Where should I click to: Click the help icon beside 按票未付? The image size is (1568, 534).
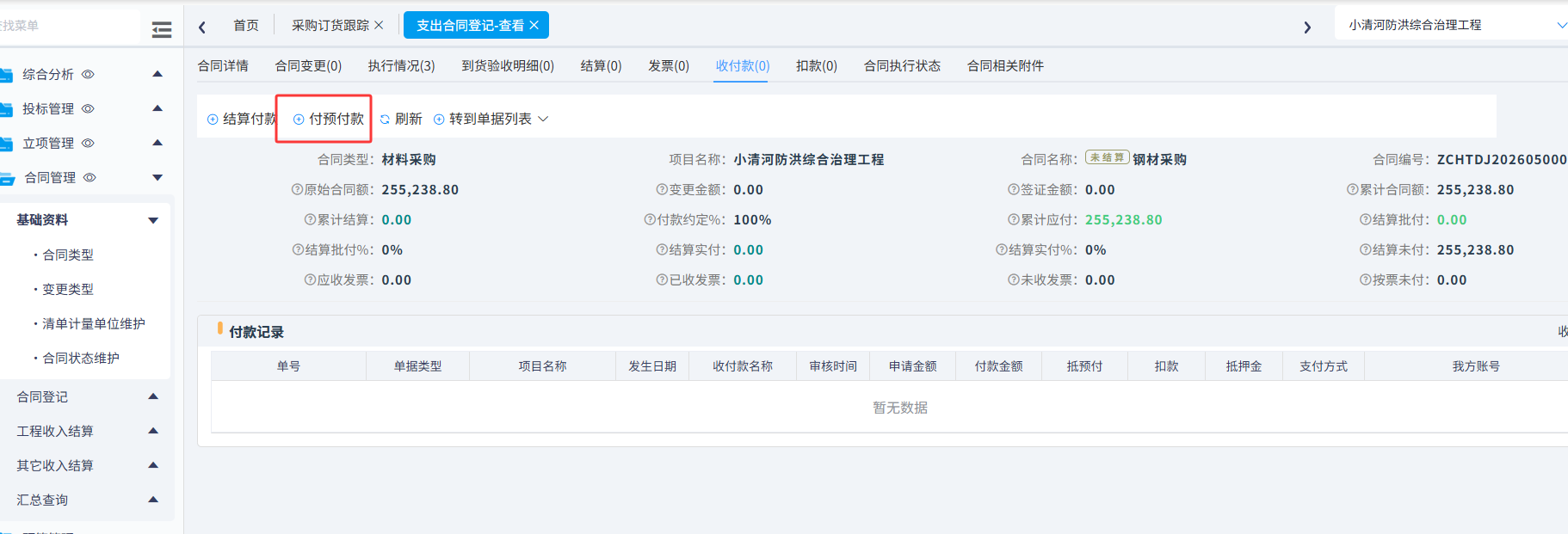click(x=1366, y=280)
